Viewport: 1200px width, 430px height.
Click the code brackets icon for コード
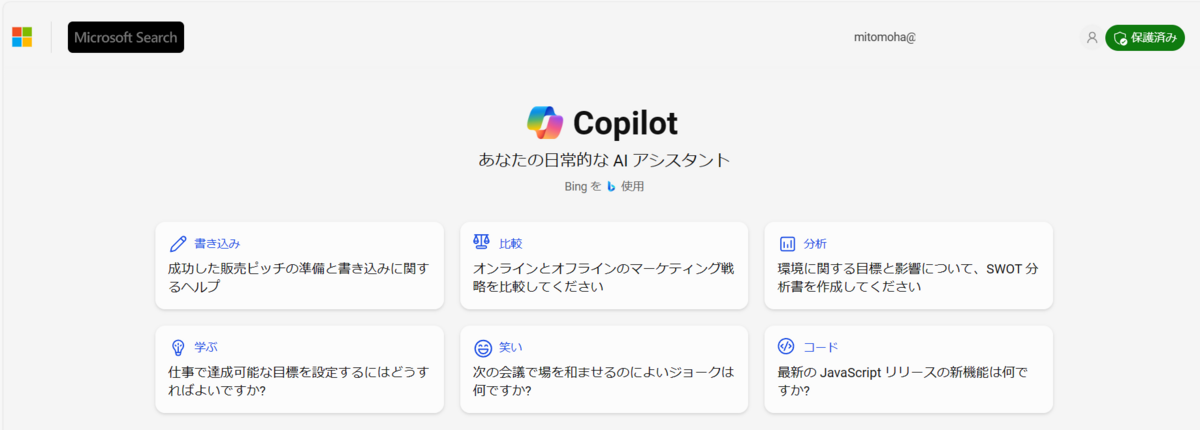point(786,346)
